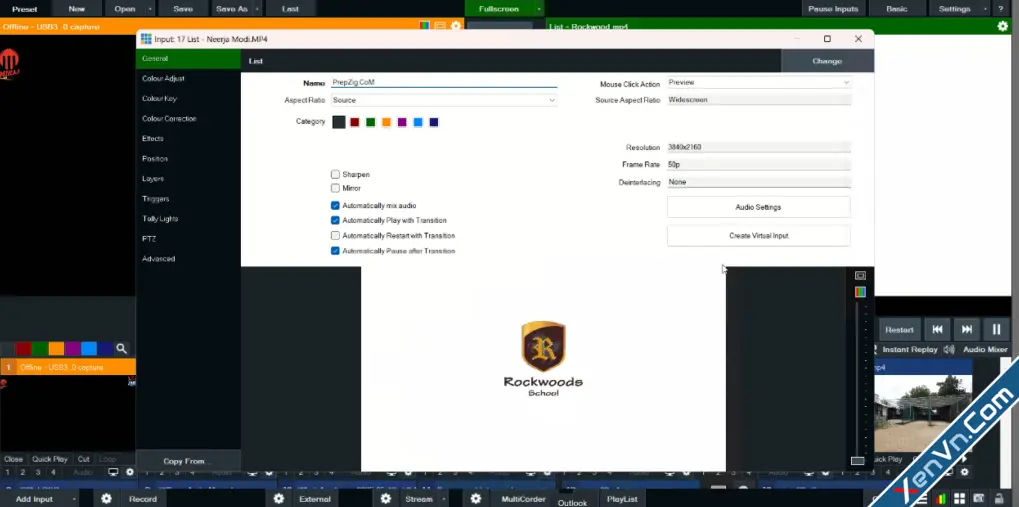Click the help question mark button
This screenshot has height=507, width=1019.
(1000, 9)
